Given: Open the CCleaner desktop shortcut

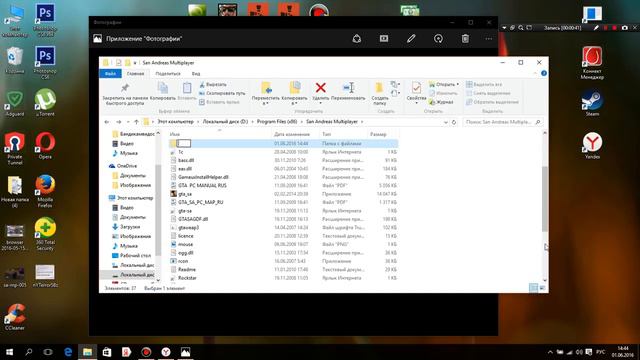Looking at the screenshot, I should tap(15, 317).
